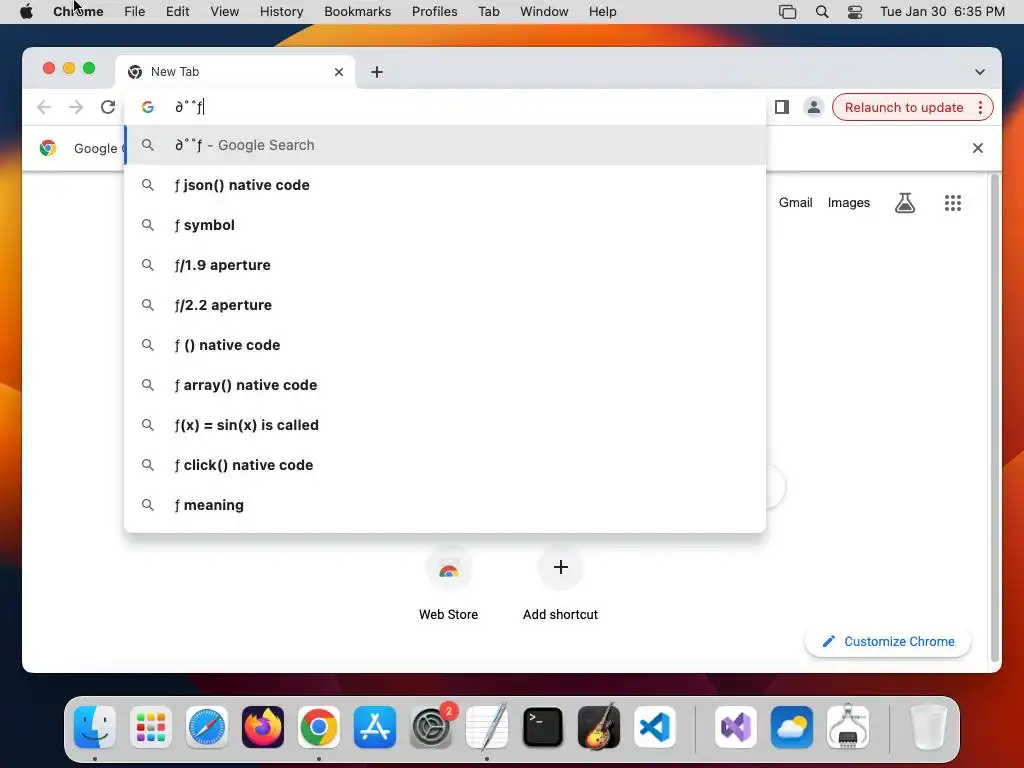Select suggestion 'ƒ/1.9 aperture'

click(445, 265)
